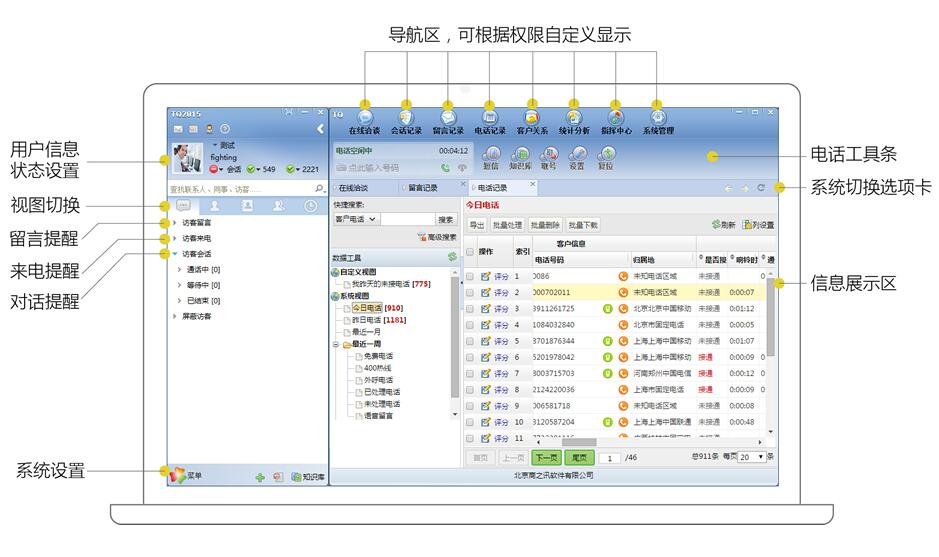Open the 客户关系 navigation icon
Screen dimensions: 939x557
coord(532,121)
